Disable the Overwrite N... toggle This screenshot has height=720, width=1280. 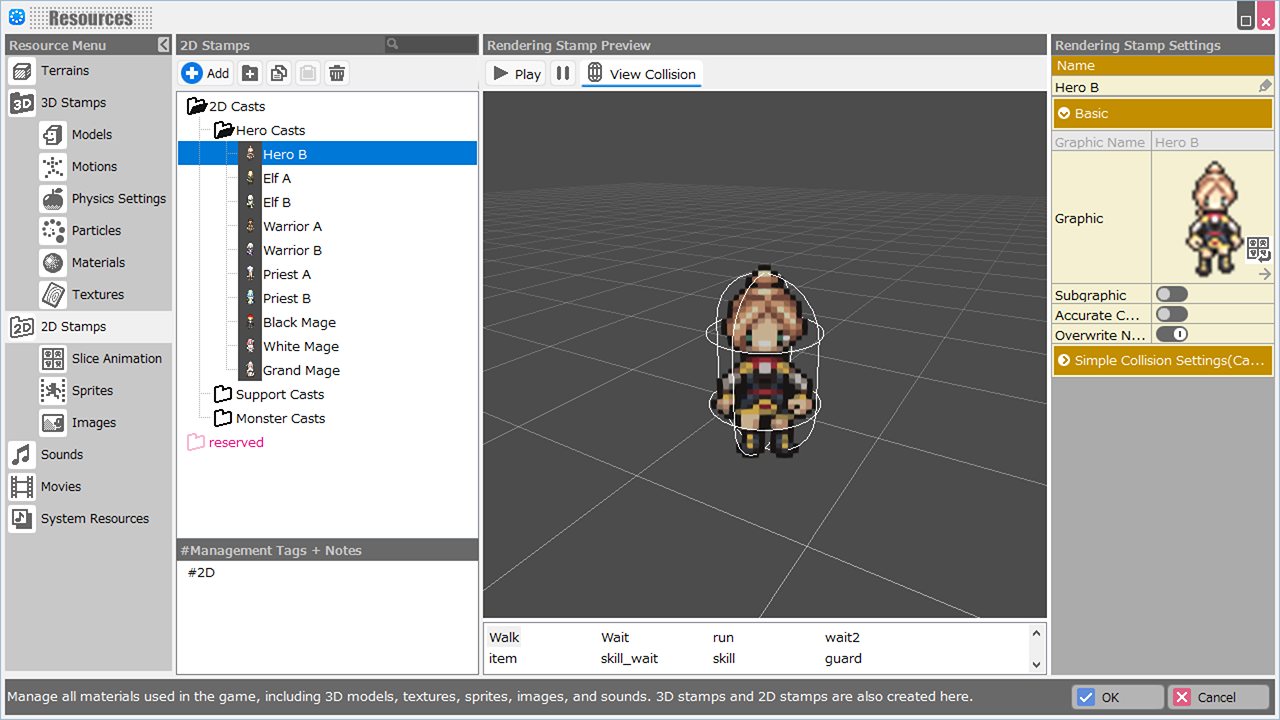coord(1171,335)
